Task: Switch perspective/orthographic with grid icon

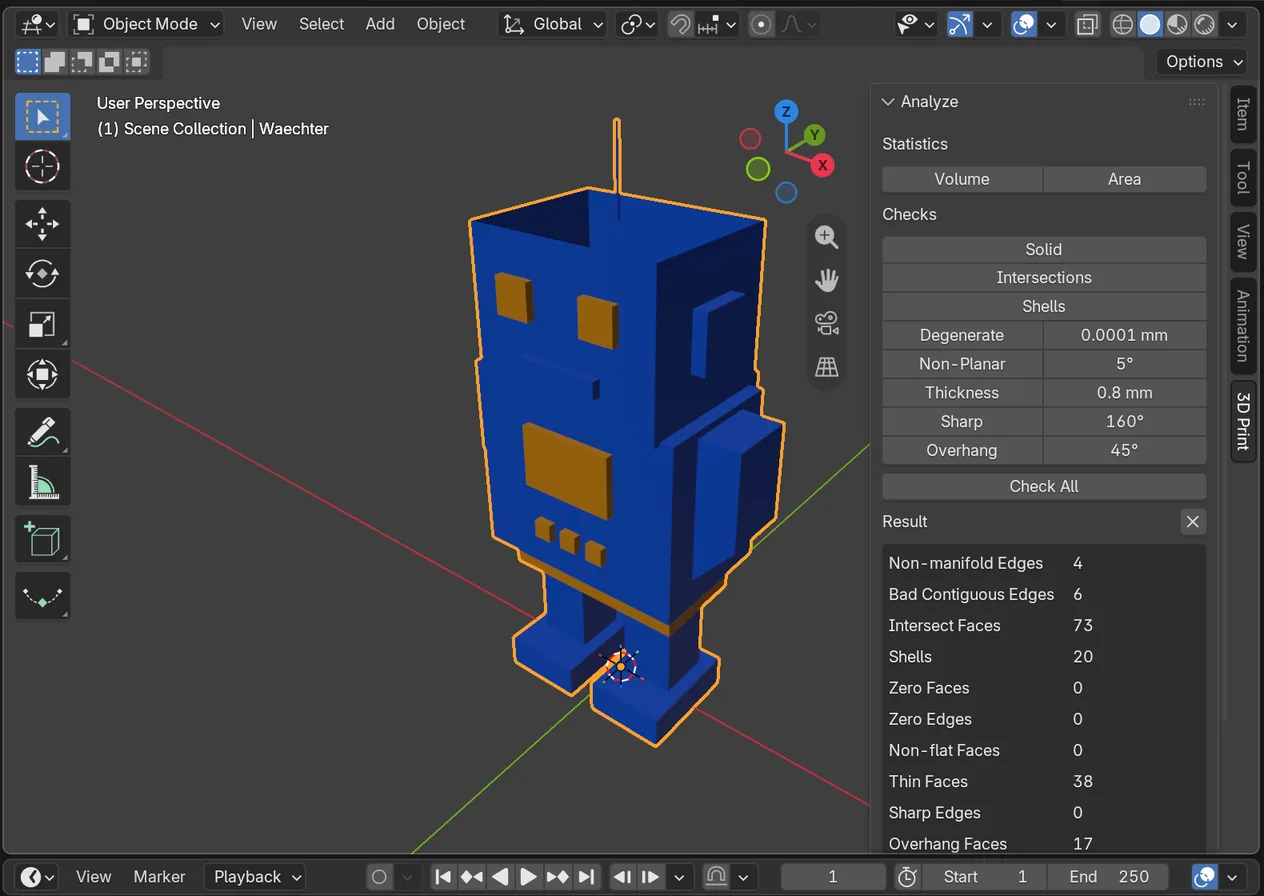Action: (826, 367)
